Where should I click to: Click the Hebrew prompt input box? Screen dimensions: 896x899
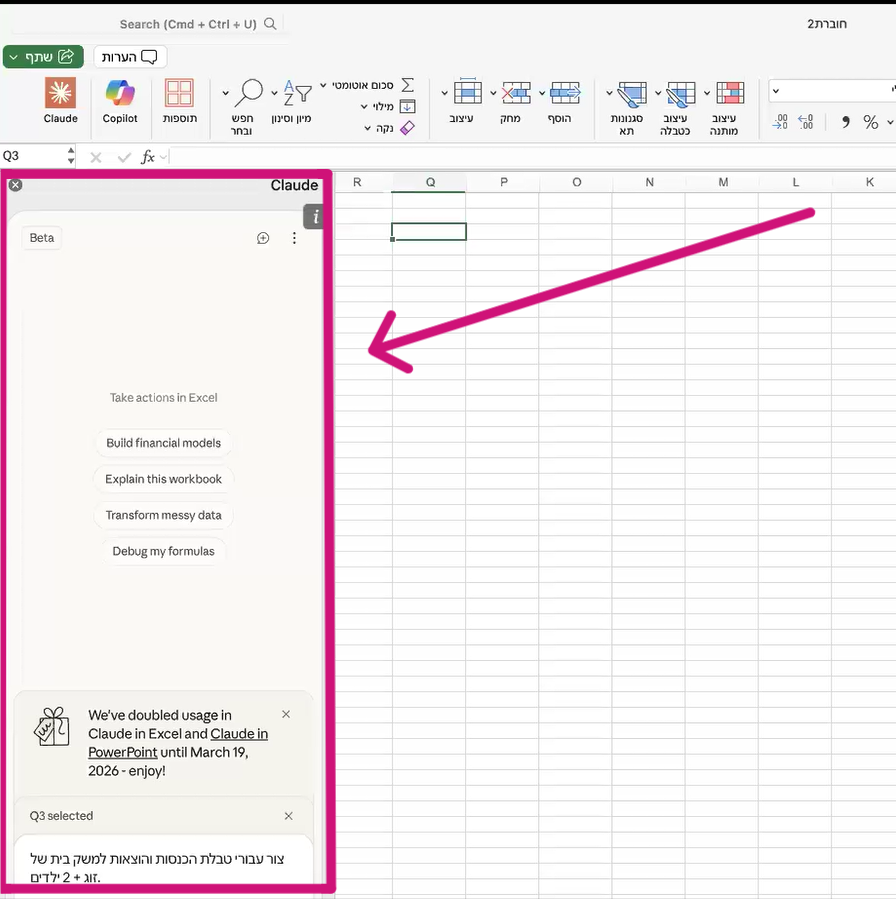163,860
